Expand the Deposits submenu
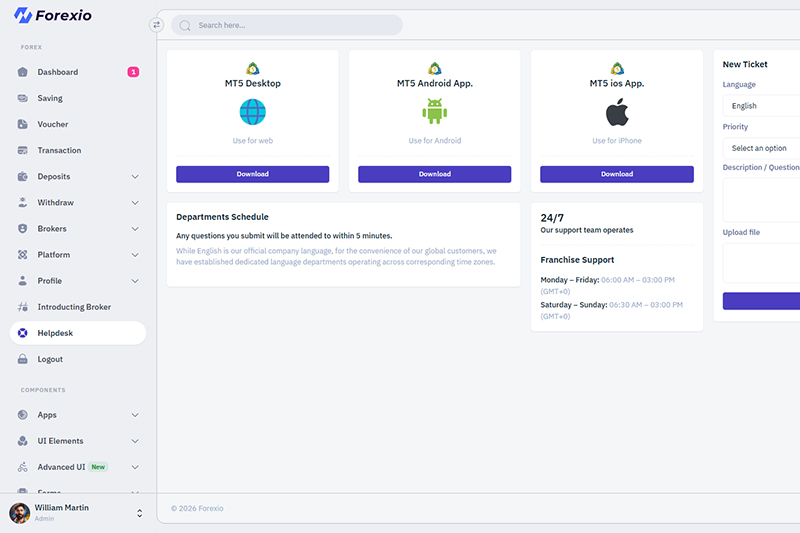The width and height of the screenshot is (800, 533). pyautogui.click(x=135, y=177)
